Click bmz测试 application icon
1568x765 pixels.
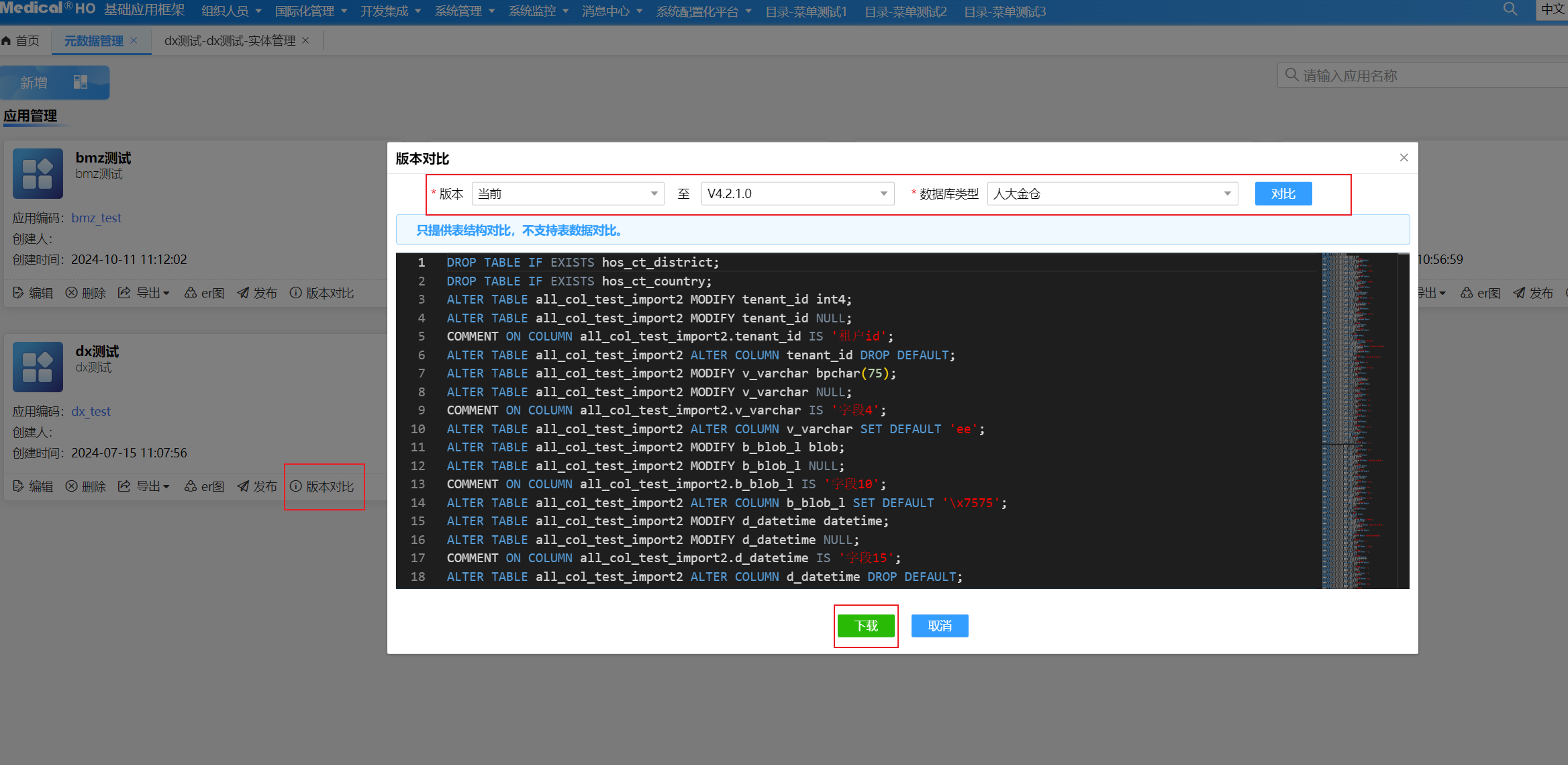click(x=38, y=173)
